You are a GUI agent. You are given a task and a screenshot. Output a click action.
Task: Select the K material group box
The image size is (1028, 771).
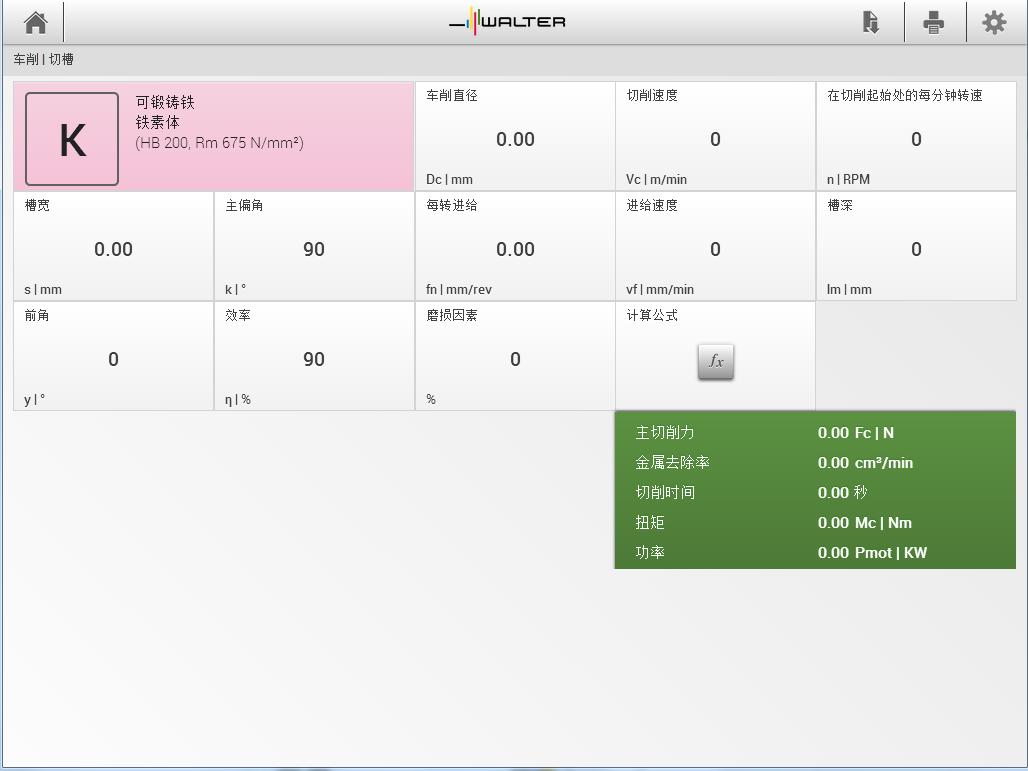click(72, 138)
